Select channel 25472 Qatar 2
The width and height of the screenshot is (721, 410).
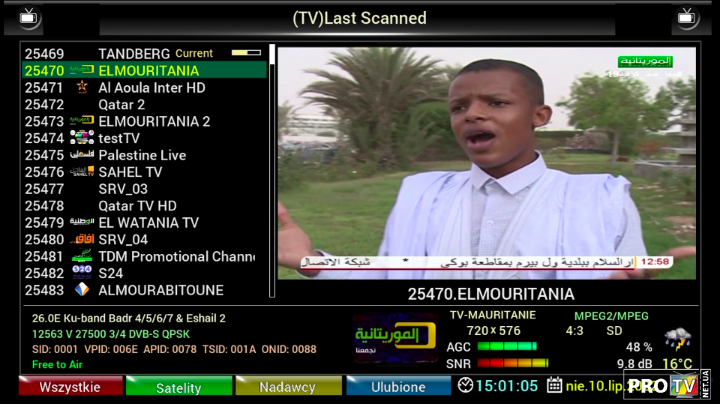[121, 105]
